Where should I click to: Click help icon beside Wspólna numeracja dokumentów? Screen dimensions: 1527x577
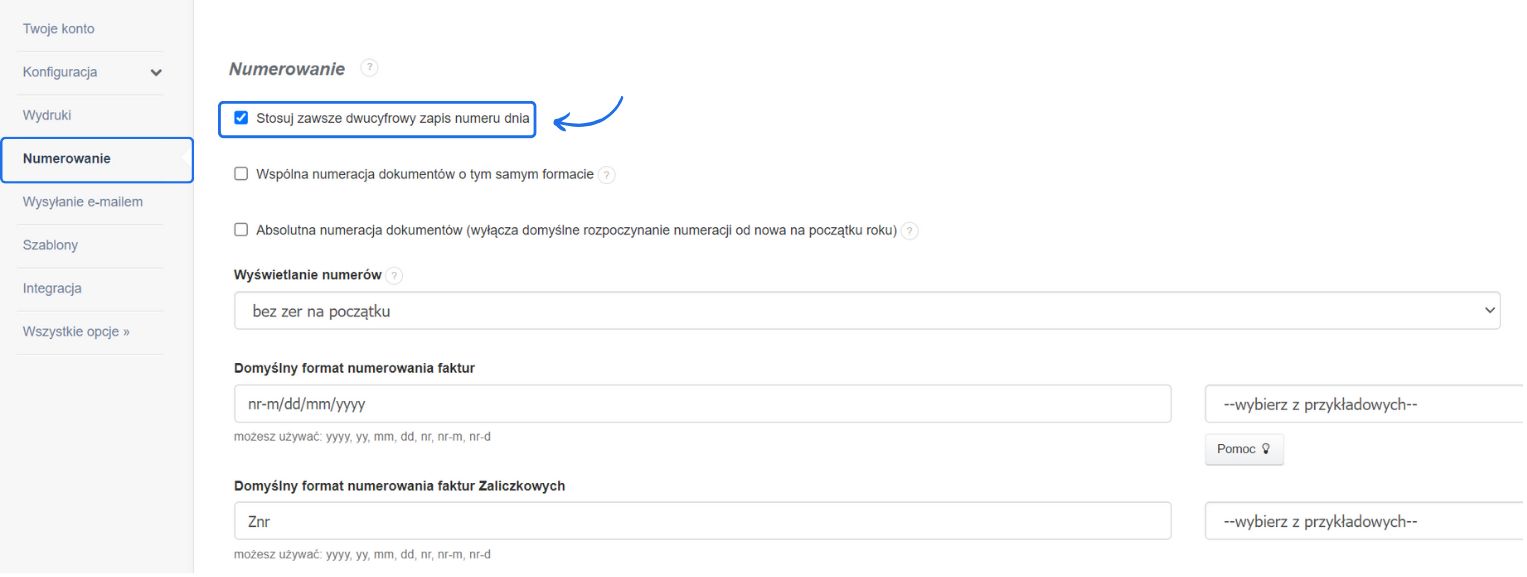[x=607, y=175]
